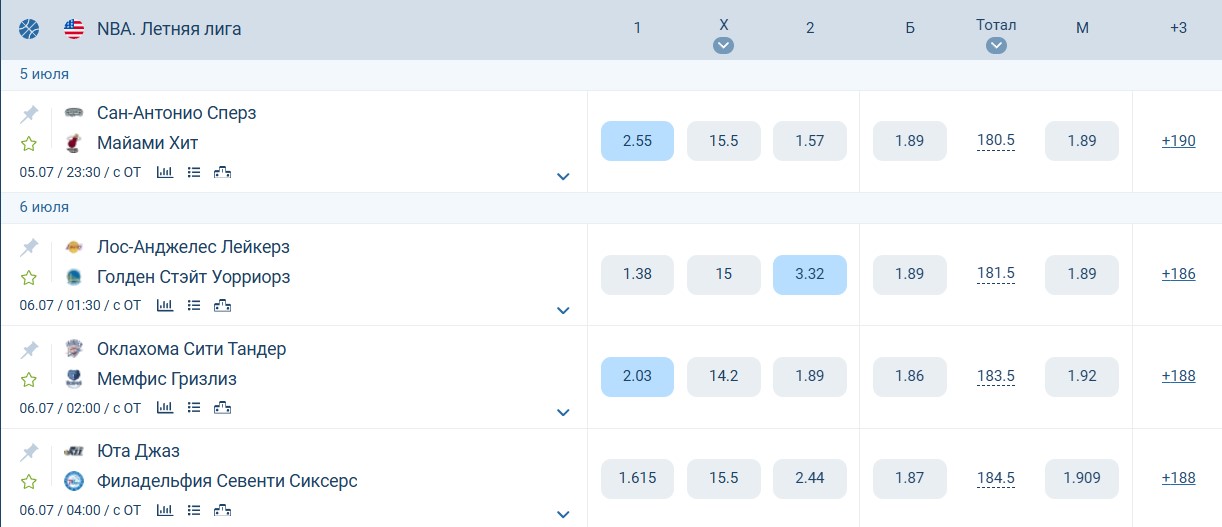The height and width of the screenshot is (527, 1222).
Task: Pin the Utah Jazz match
Action: tap(29, 452)
